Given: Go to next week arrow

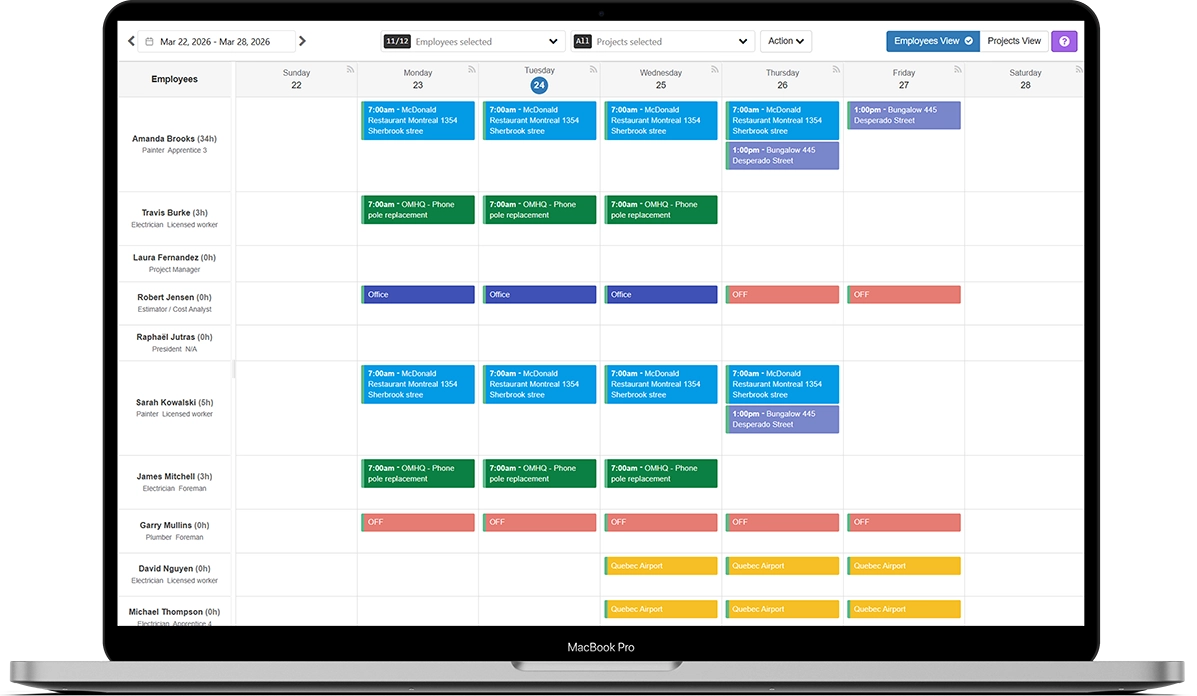Looking at the screenshot, I should click(302, 41).
